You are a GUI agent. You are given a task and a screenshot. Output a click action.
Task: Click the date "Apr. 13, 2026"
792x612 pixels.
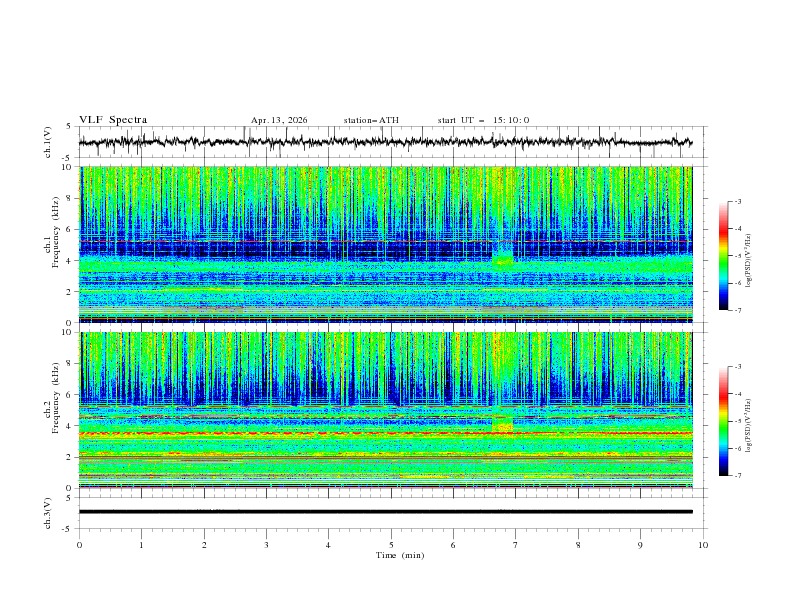point(279,120)
